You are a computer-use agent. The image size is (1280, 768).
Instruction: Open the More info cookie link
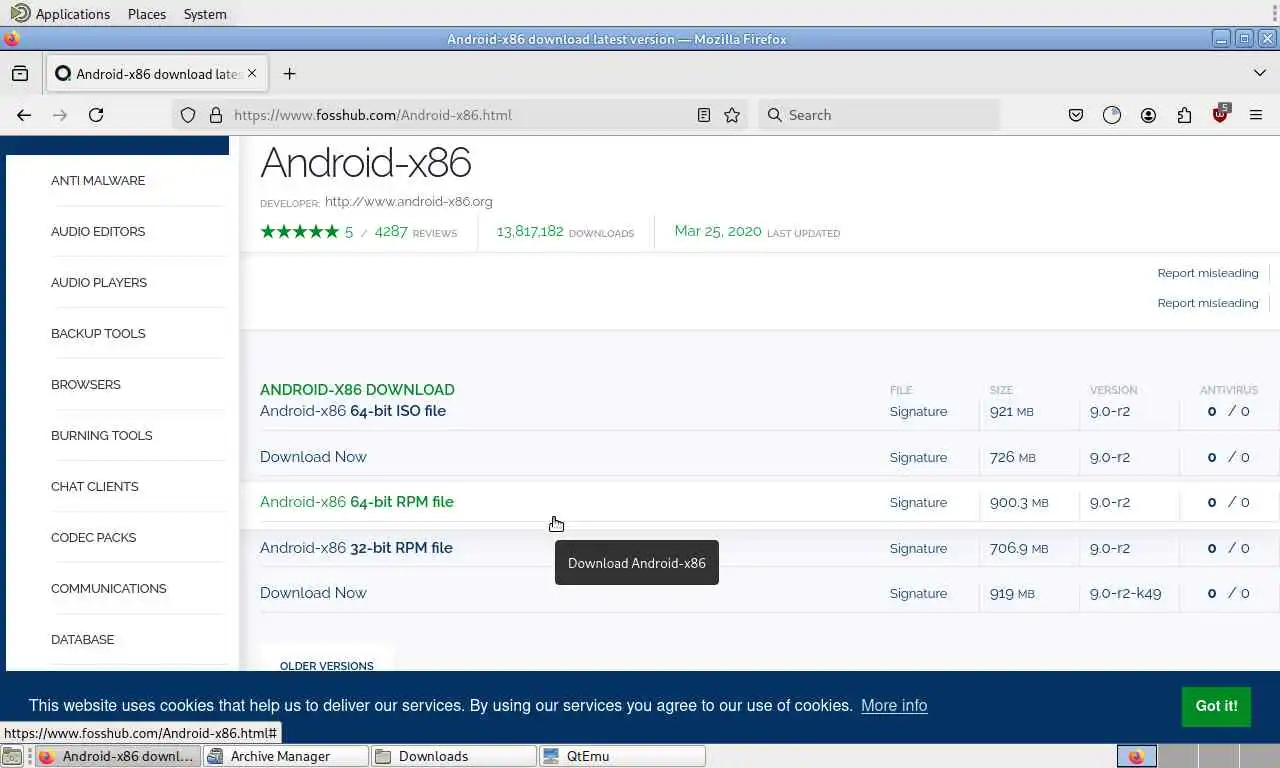click(894, 705)
